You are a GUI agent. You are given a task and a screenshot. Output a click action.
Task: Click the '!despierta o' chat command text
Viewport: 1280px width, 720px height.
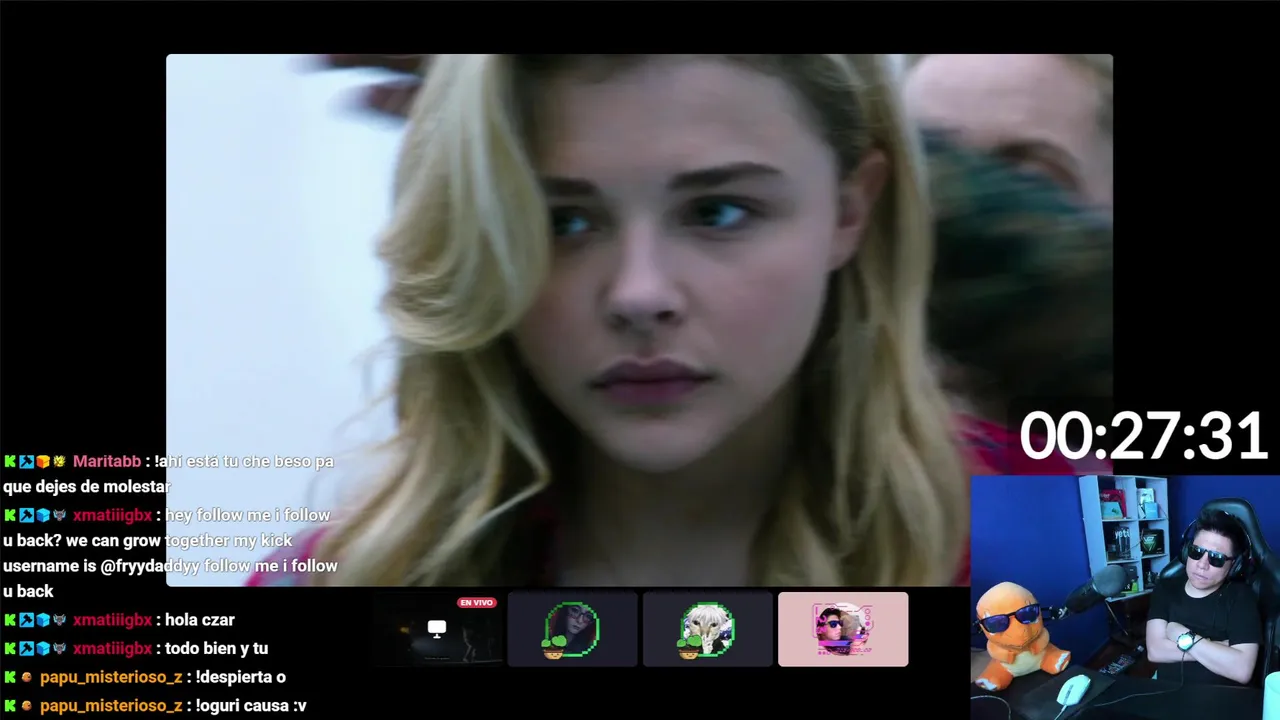[241, 677]
